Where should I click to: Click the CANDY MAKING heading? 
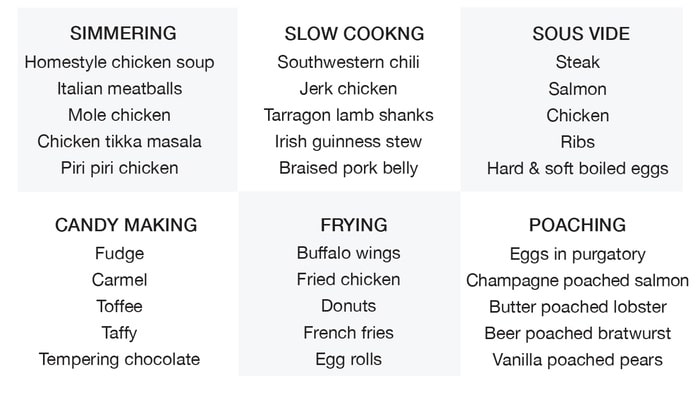click(x=126, y=225)
